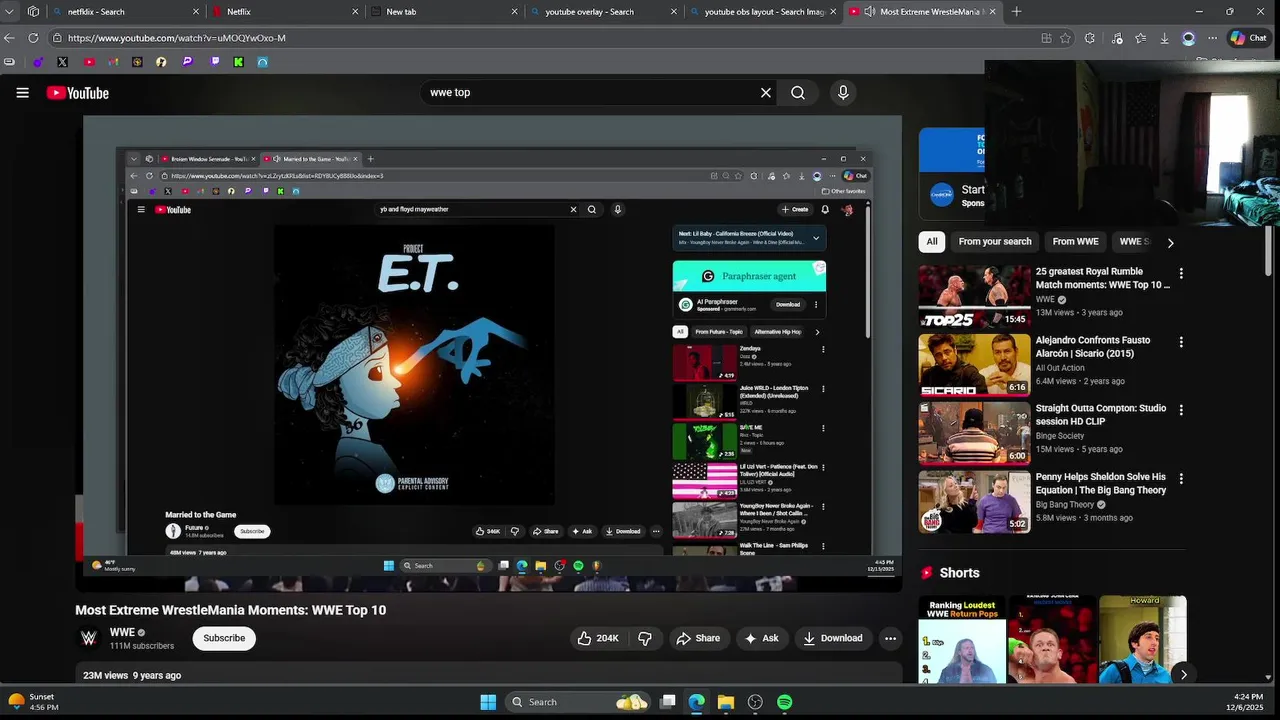Open the Gmail bookmark in favorites bar
The height and width of the screenshot is (720, 1280).
click(113, 62)
